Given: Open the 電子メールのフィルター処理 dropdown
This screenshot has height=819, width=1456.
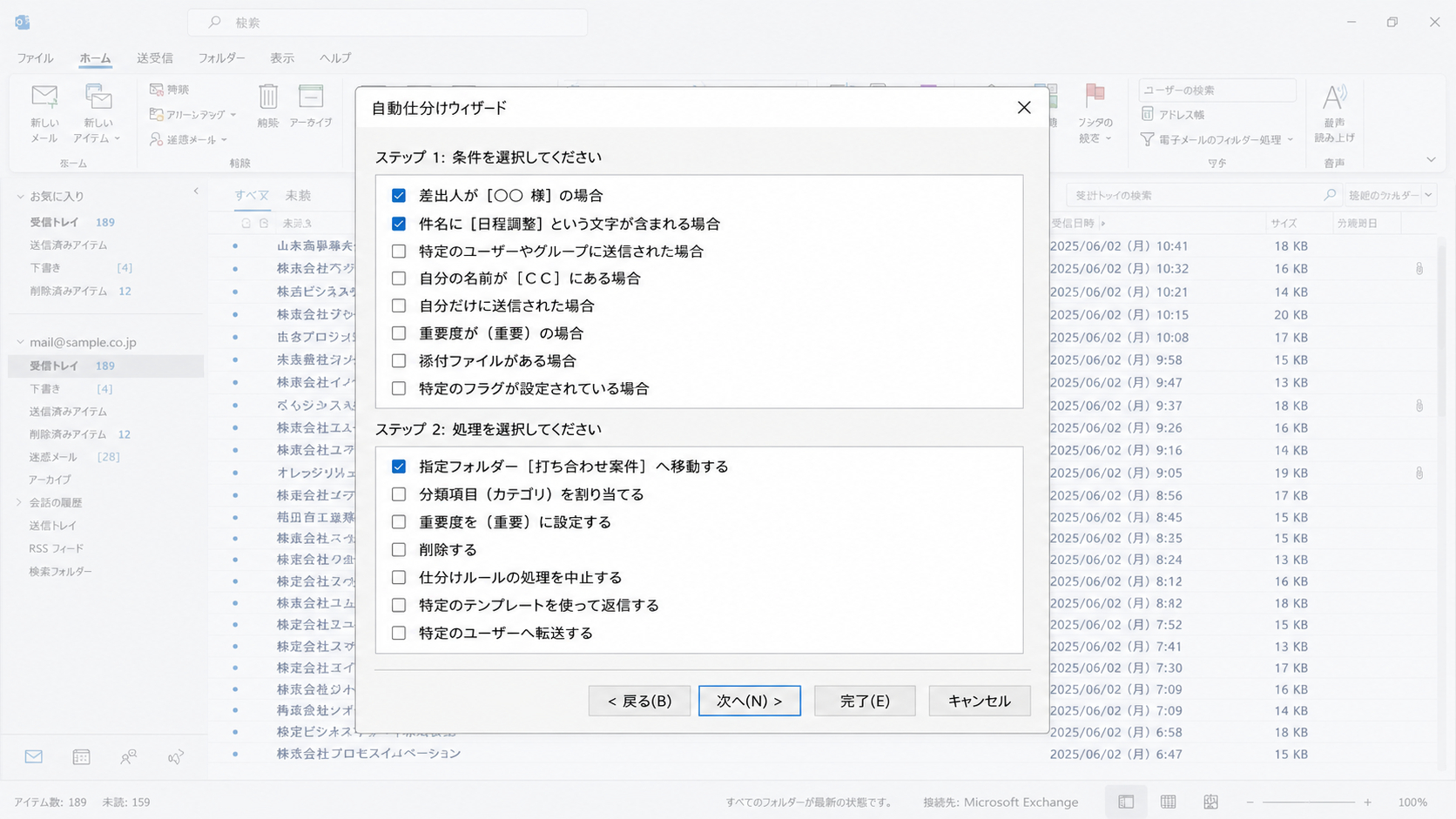Looking at the screenshot, I should coord(1291,139).
